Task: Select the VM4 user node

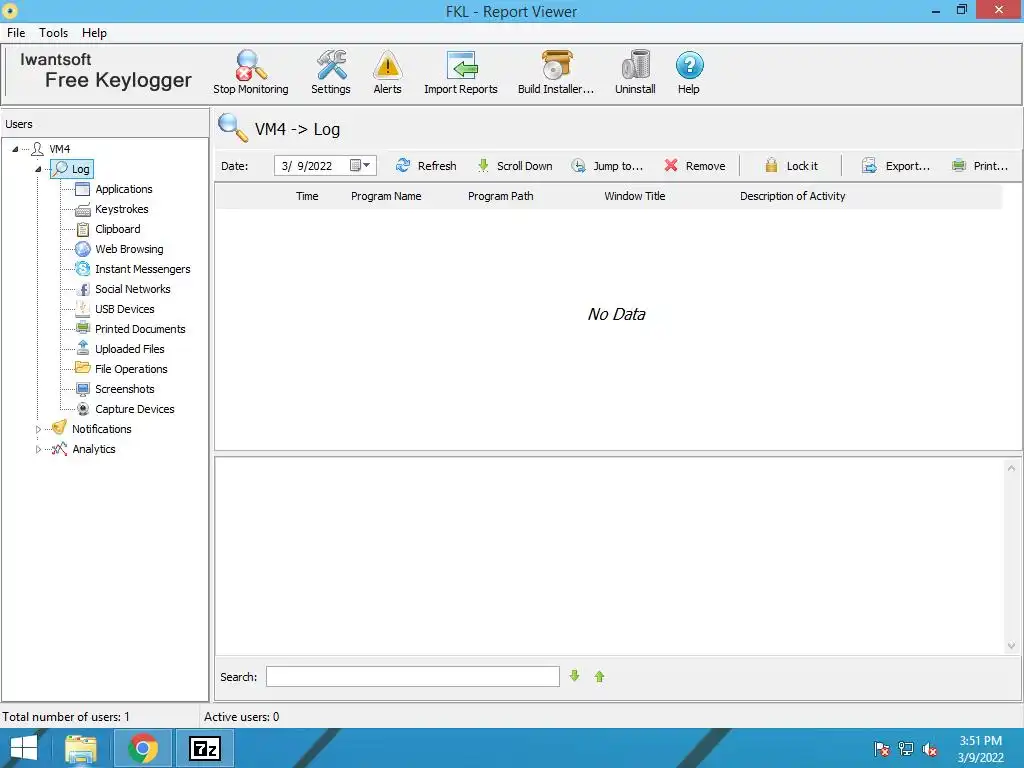Action: [59, 149]
